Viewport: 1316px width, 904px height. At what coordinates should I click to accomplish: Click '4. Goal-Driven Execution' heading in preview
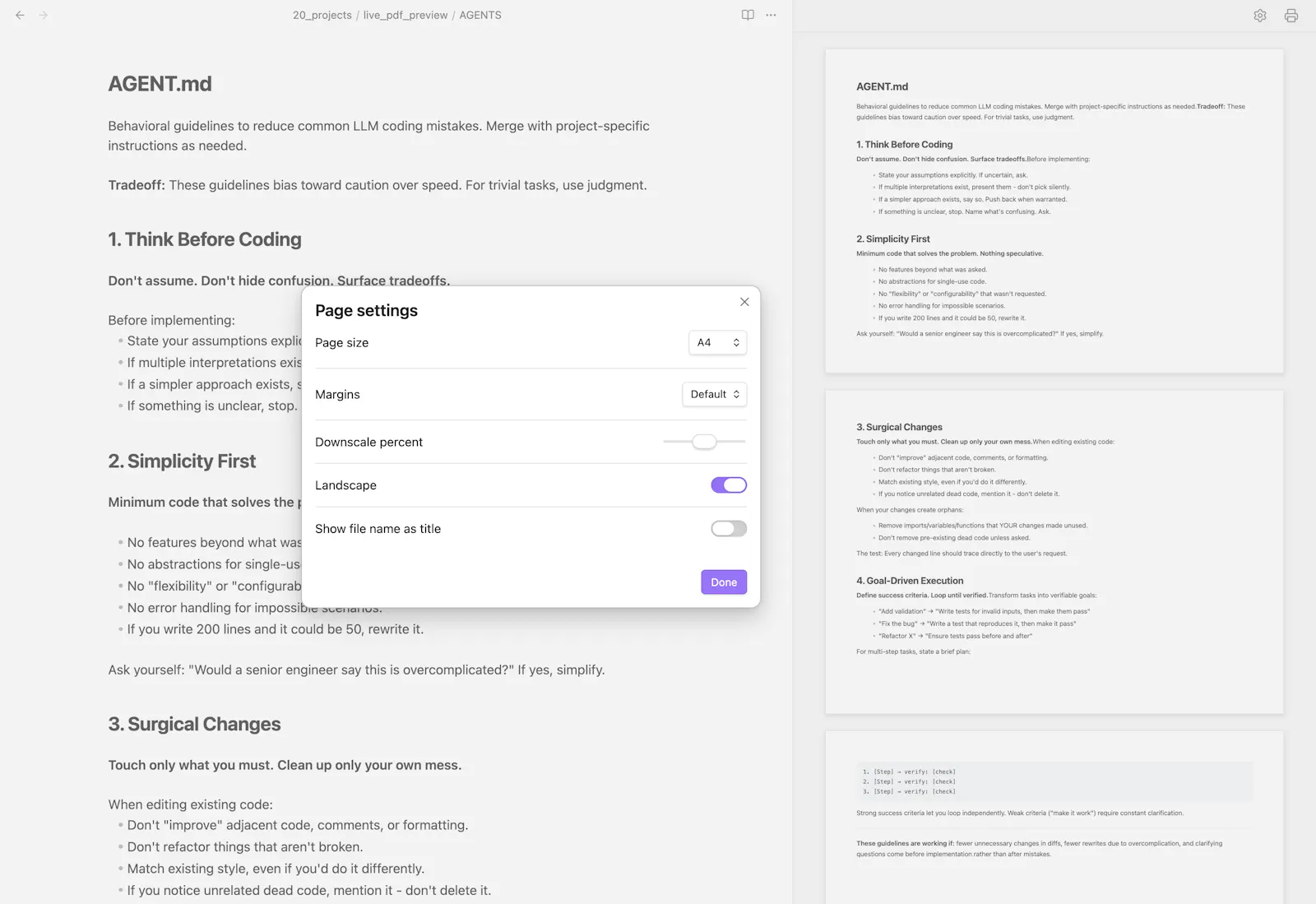point(910,581)
